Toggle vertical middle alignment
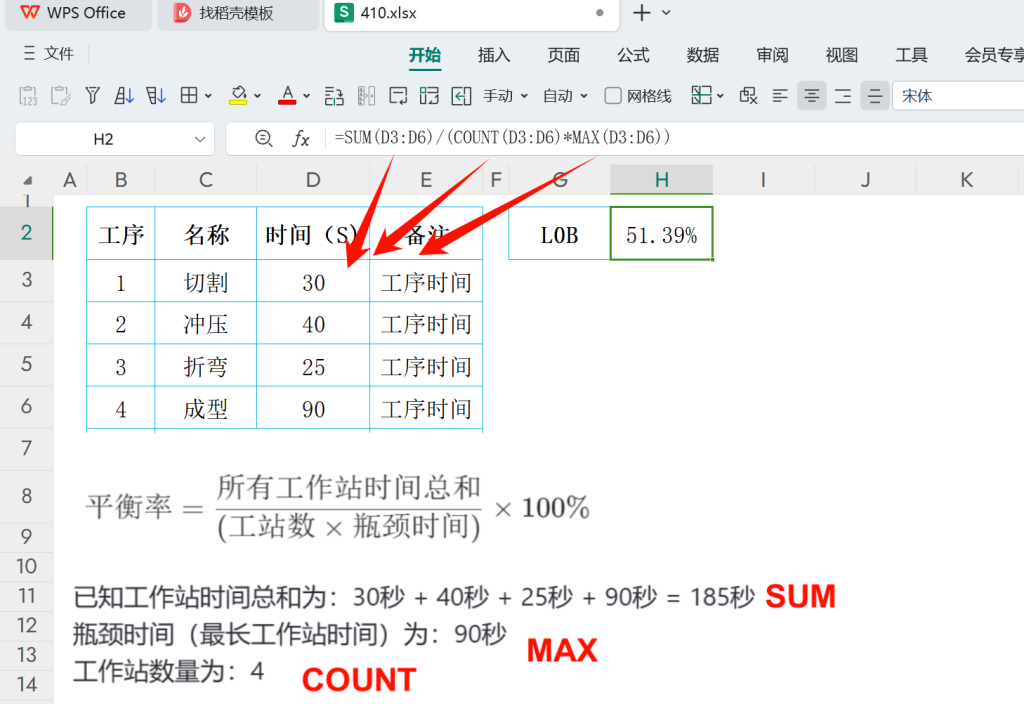This screenshot has width=1024, height=704. click(875, 96)
